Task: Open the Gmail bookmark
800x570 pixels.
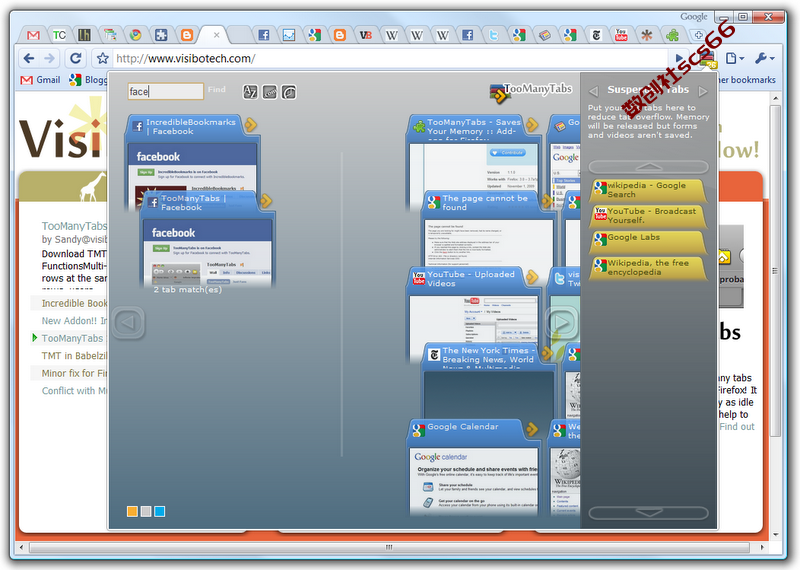Action: pyautogui.click(x=40, y=80)
